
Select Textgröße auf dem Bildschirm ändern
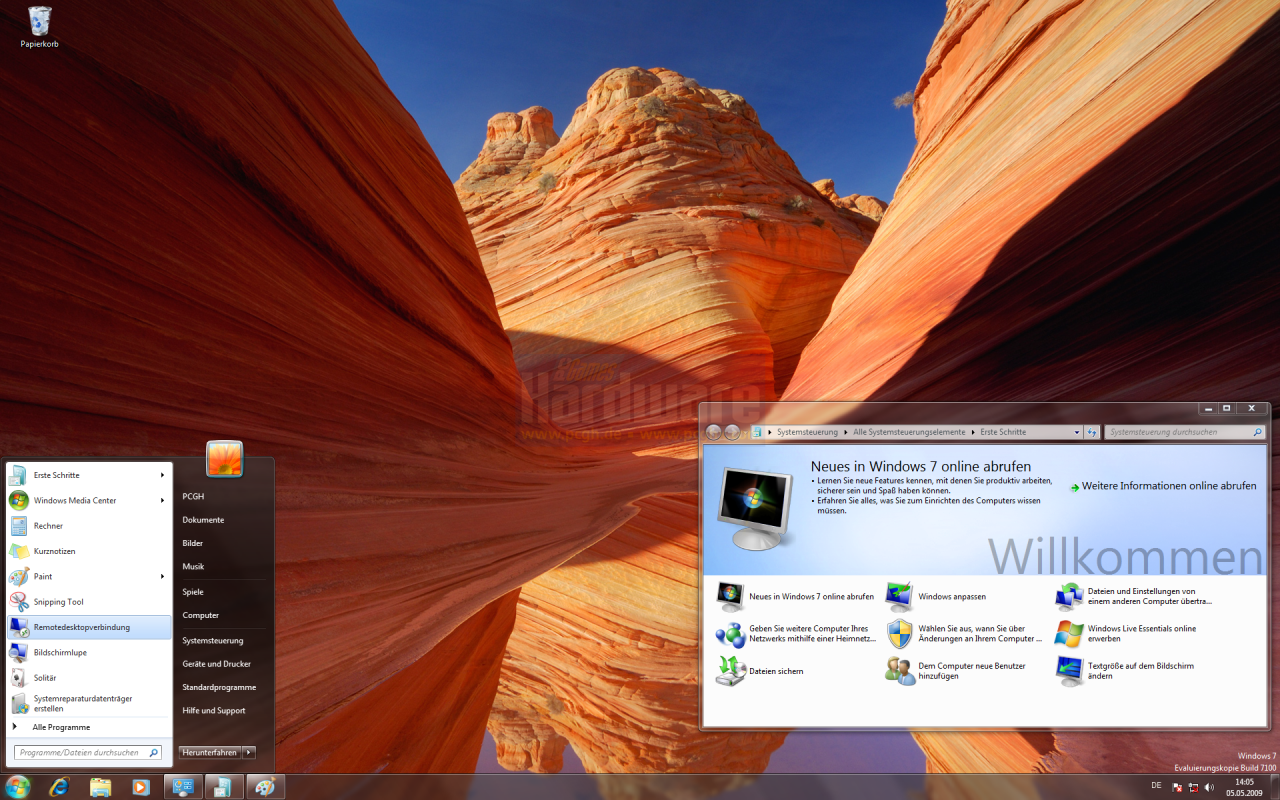[x=1125, y=671]
